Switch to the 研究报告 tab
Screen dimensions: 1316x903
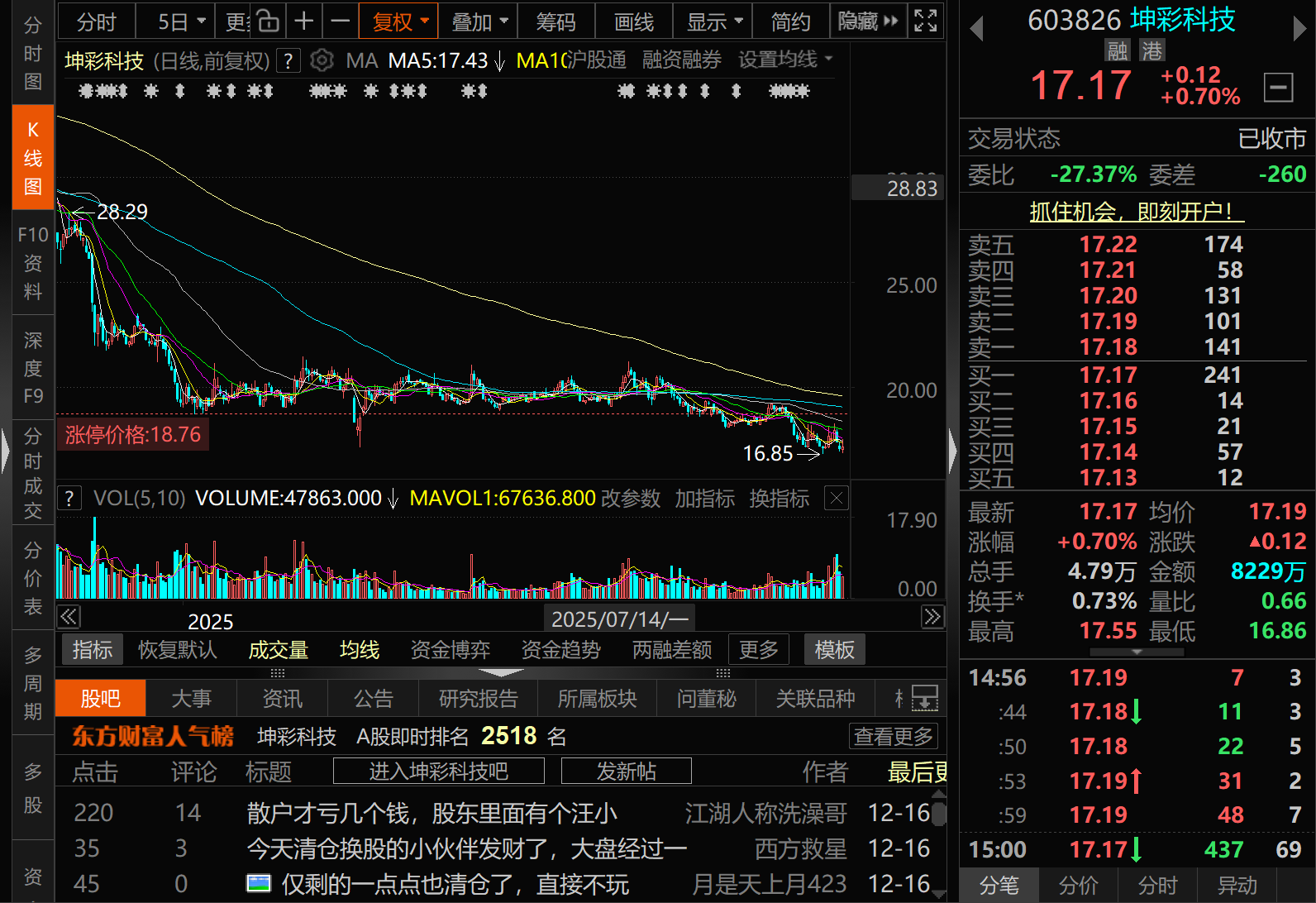(478, 699)
